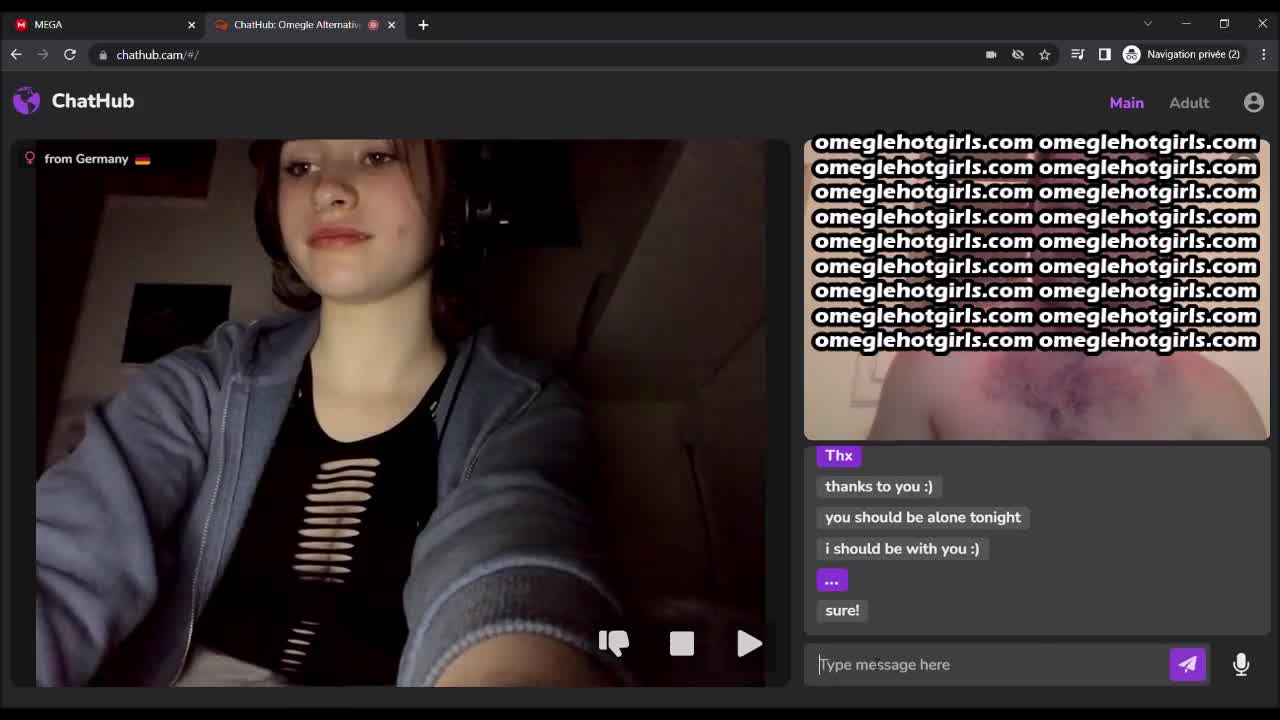Viewport: 1280px width, 720px height.
Task: Select the 'thanks to you :)' message
Action: [879, 487]
